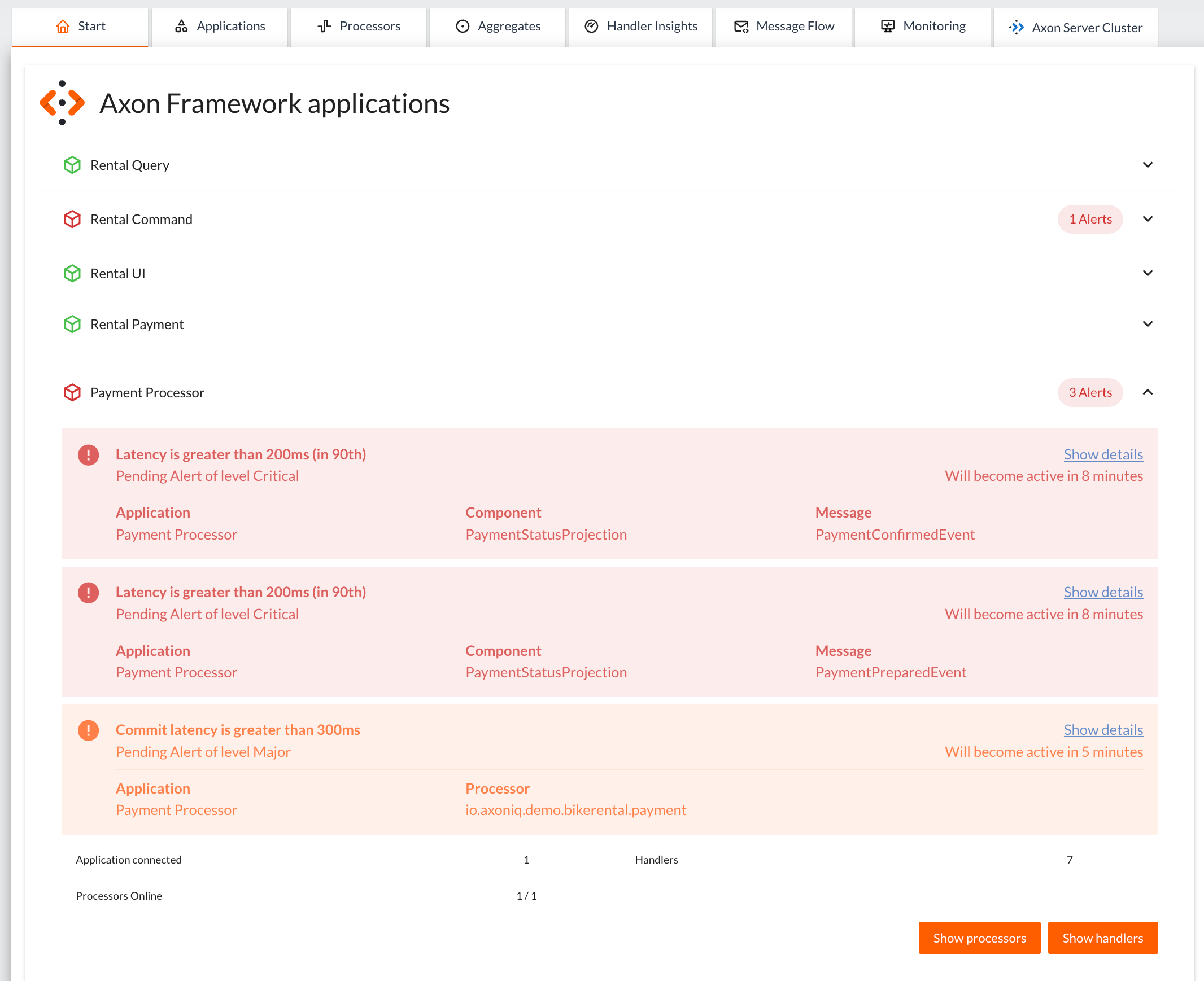Image resolution: width=1204 pixels, height=981 pixels.
Task: Open the Axon Server Cluster tab
Action: click(x=1076, y=27)
